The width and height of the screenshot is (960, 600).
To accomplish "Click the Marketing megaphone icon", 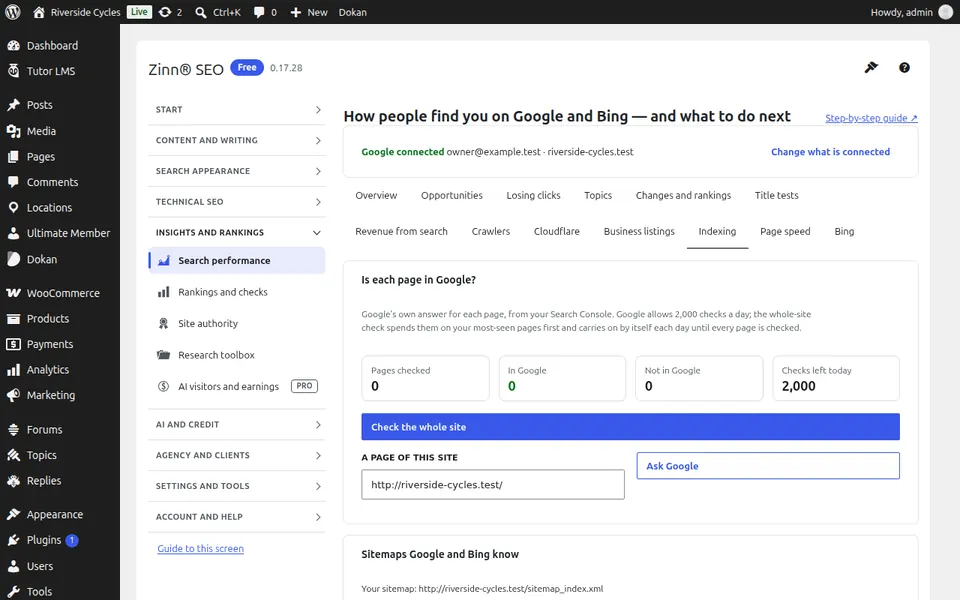I will pos(13,396).
